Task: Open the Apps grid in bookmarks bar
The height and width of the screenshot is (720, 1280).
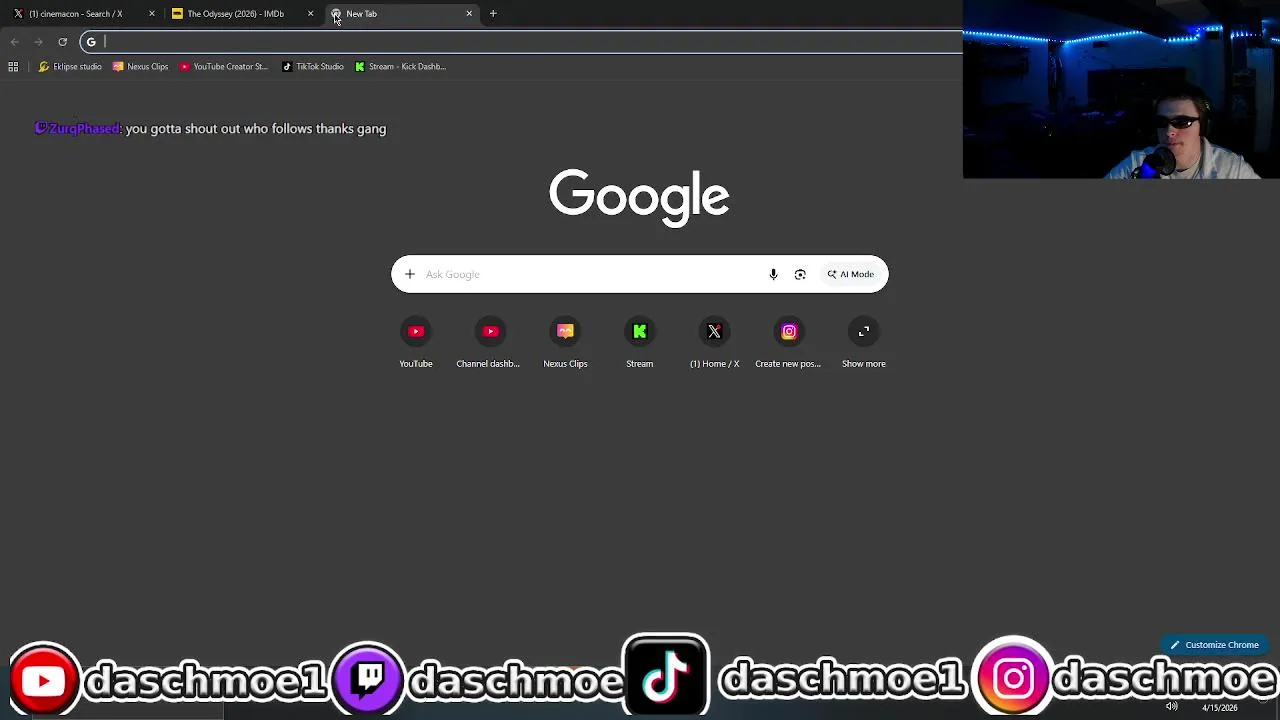Action: (13, 67)
